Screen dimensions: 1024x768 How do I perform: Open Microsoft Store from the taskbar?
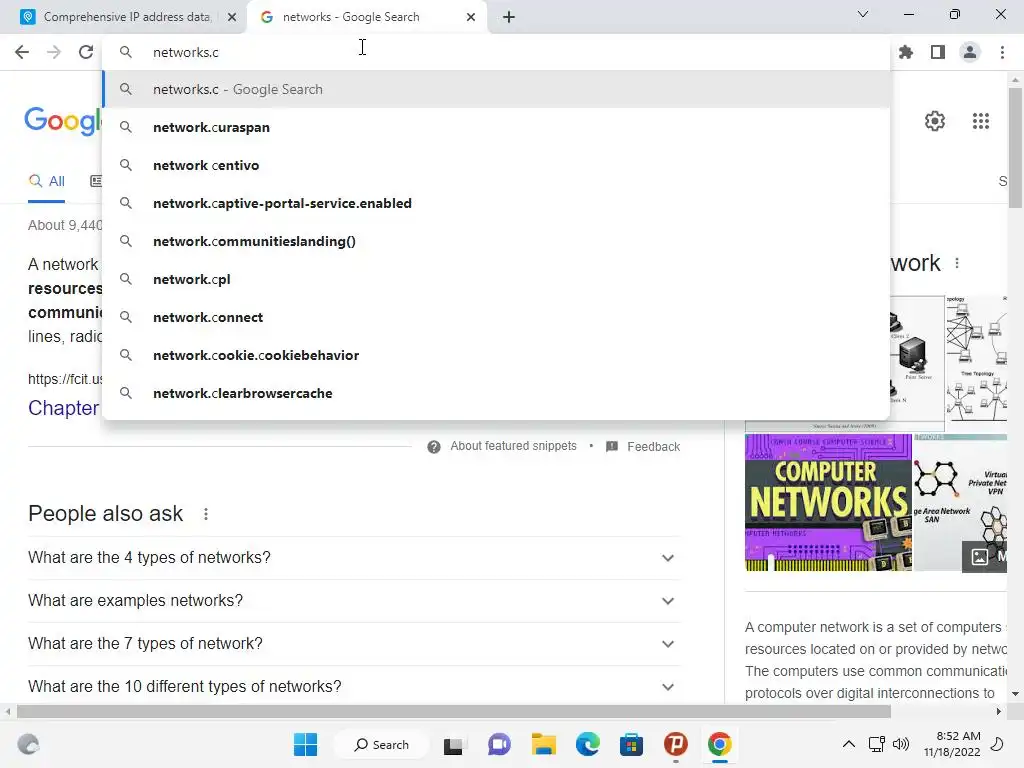(x=632, y=744)
